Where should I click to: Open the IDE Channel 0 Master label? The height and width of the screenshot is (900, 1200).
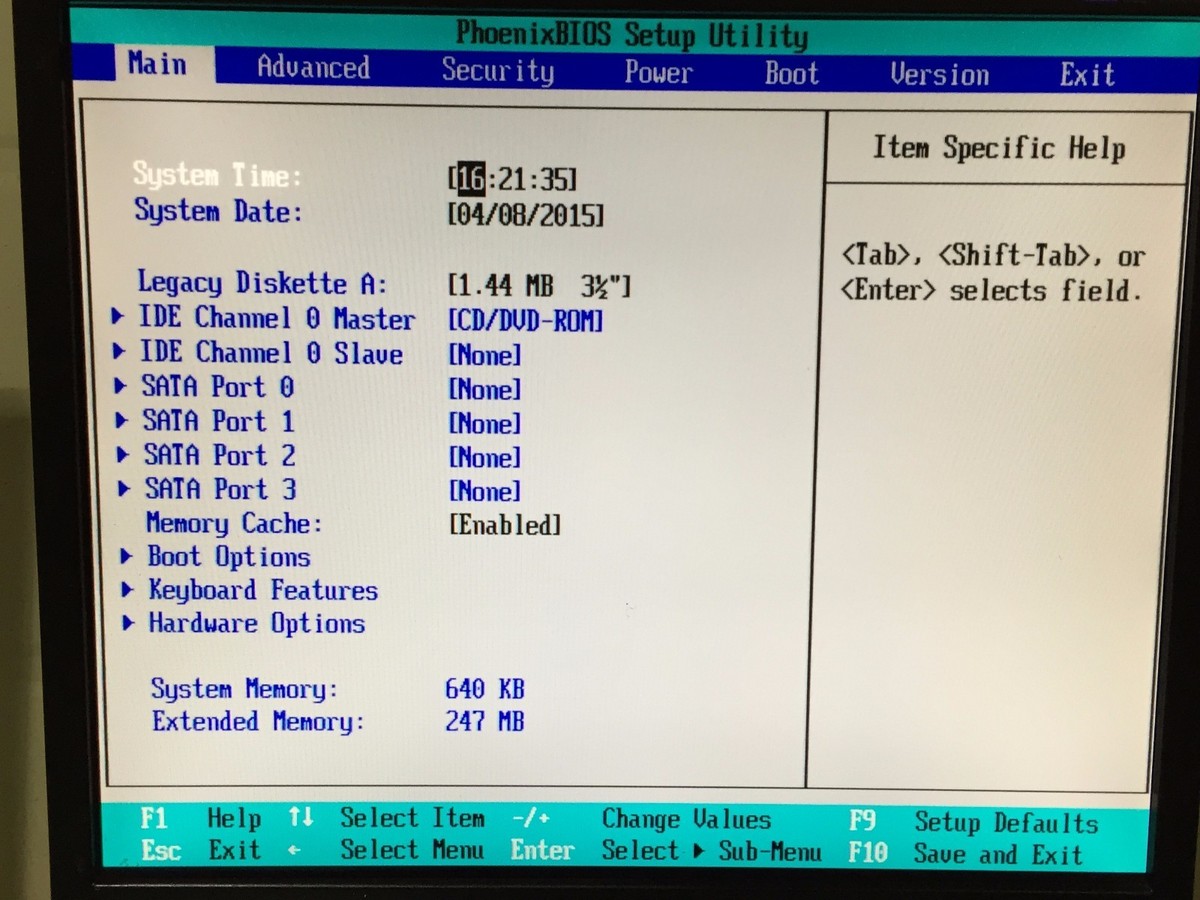pyautogui.click(x=276, y=318)
